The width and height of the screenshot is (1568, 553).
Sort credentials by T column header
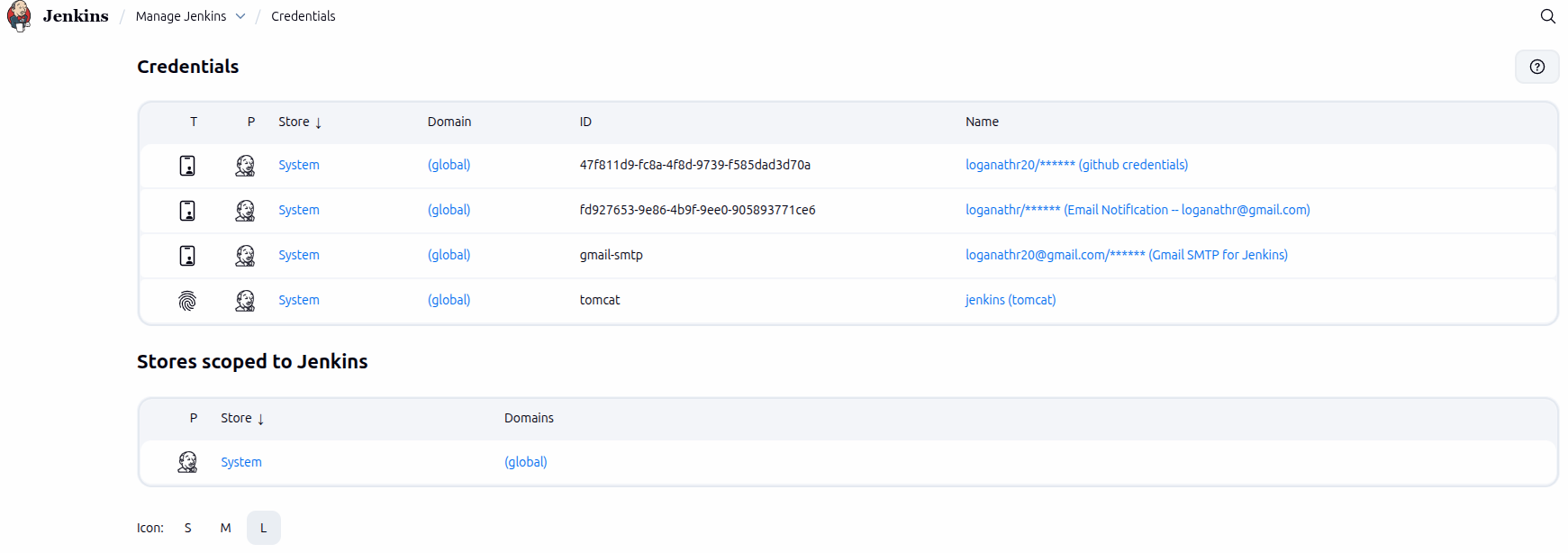tap(194, 122)
